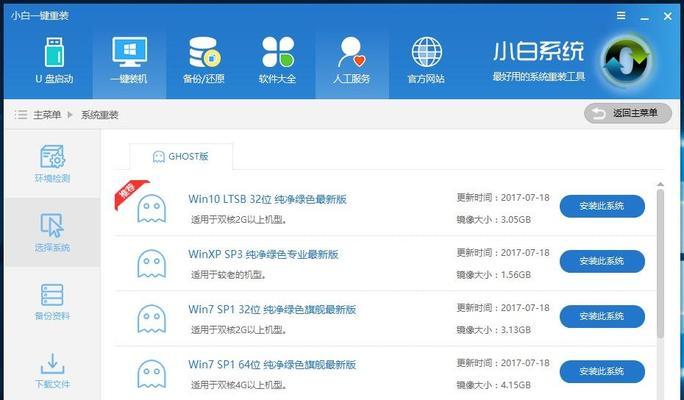Open 软件大全 clover icon
The image size is (684, 400).
278,52
